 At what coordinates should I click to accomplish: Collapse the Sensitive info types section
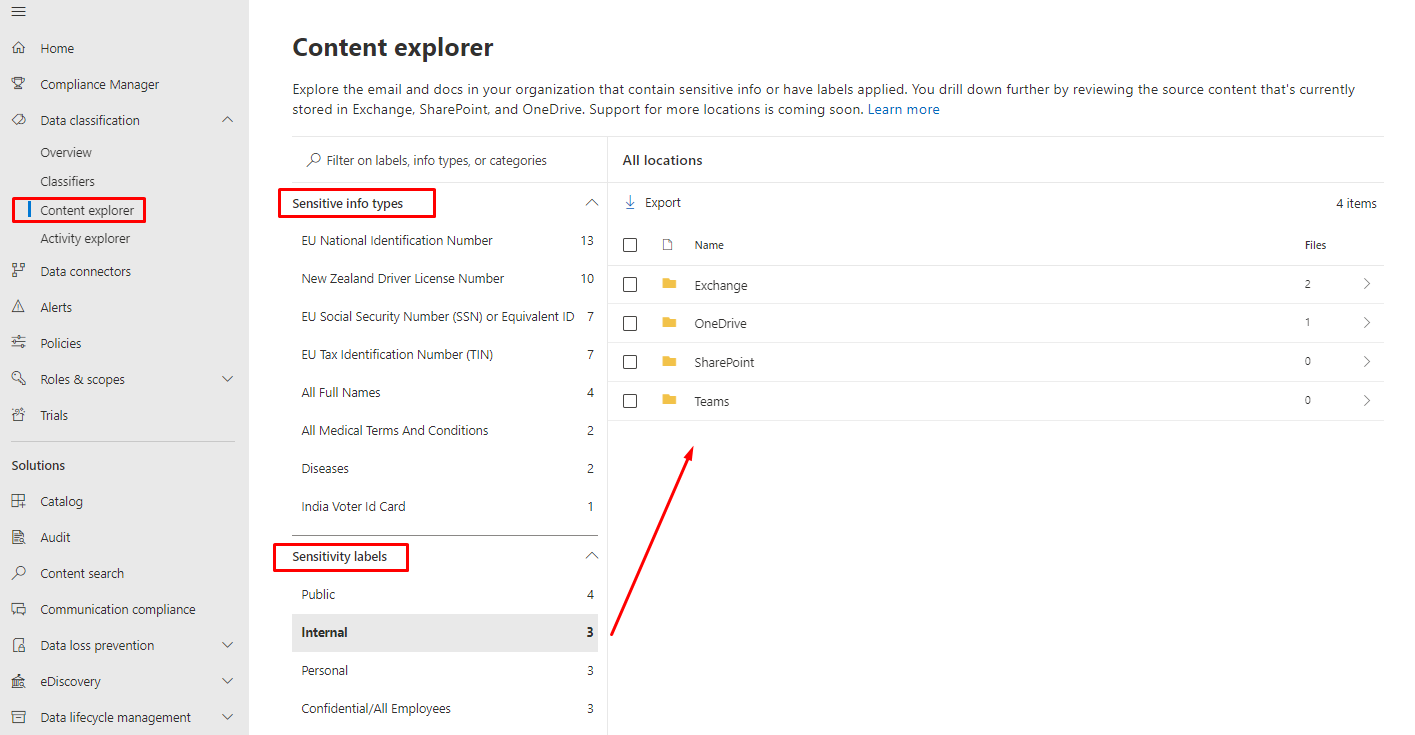pos(591,203)
